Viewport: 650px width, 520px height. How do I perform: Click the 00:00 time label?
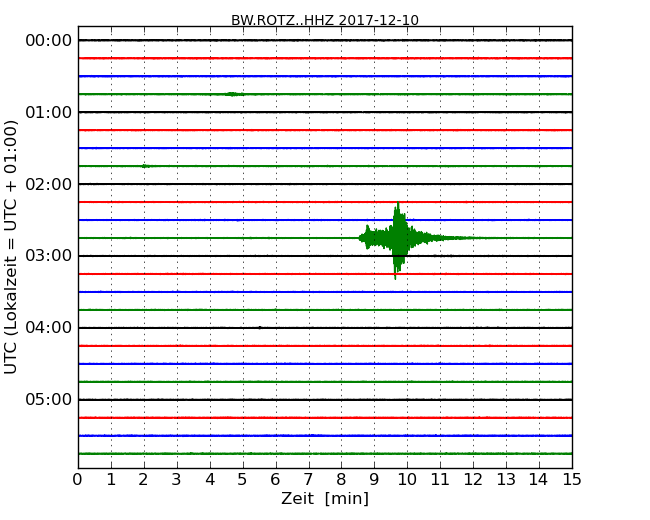(x=49, y=41)
